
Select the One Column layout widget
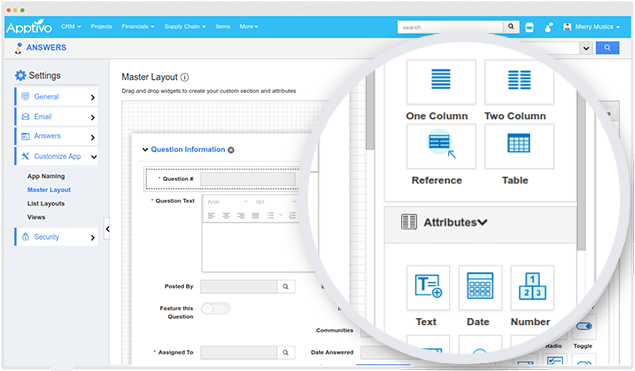(441, 82)
